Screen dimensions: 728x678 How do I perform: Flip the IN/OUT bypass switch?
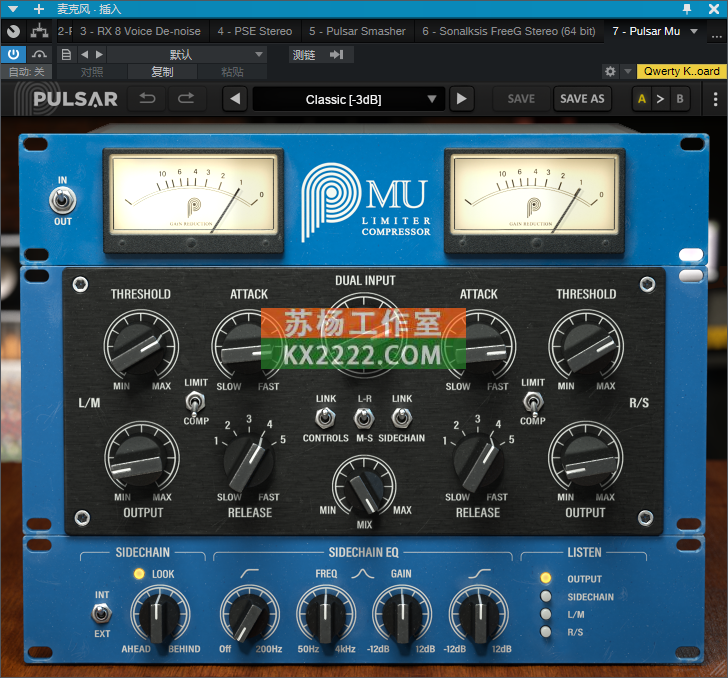click(62, 201)
